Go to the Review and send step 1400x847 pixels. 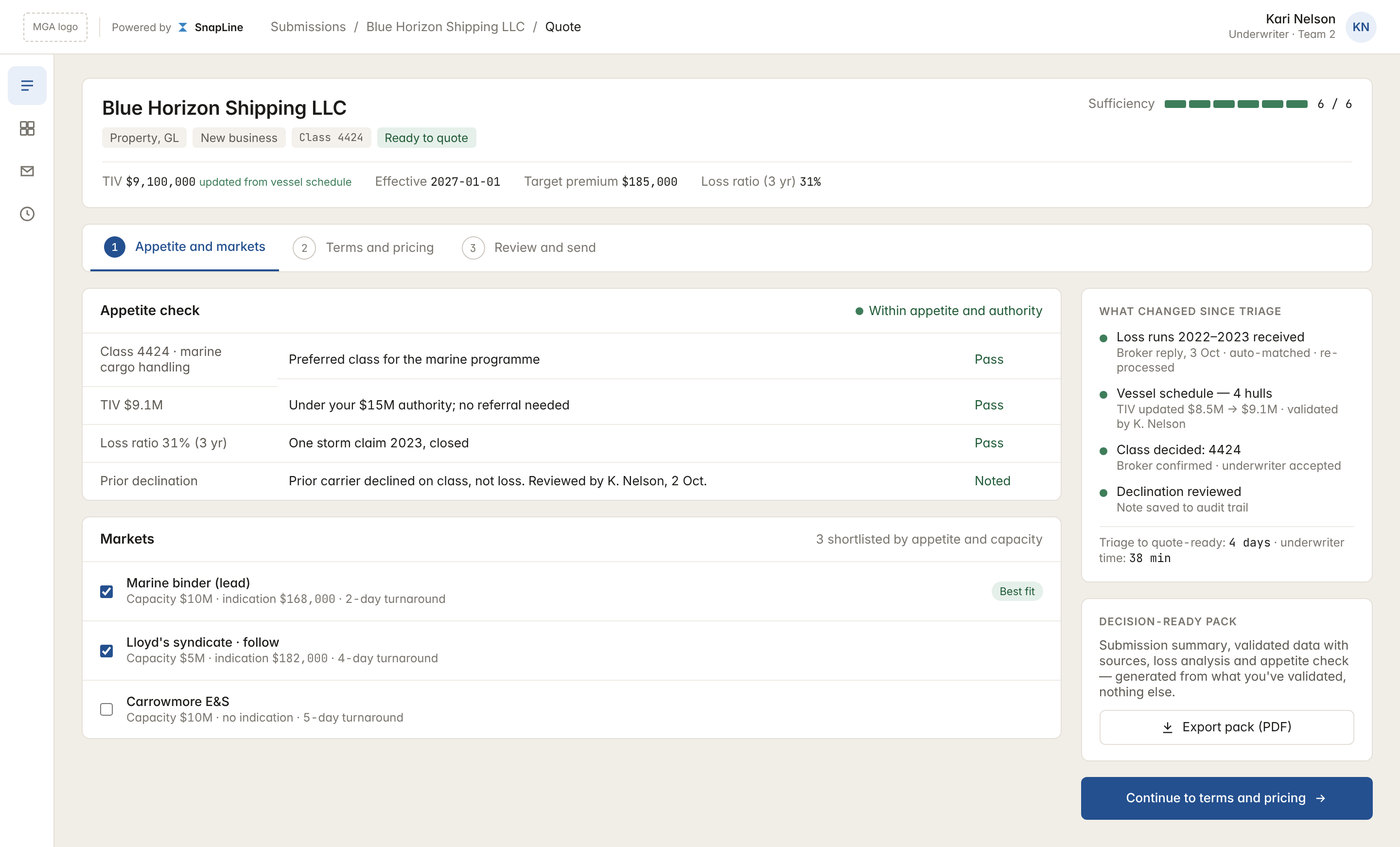[x=529, y=248]
